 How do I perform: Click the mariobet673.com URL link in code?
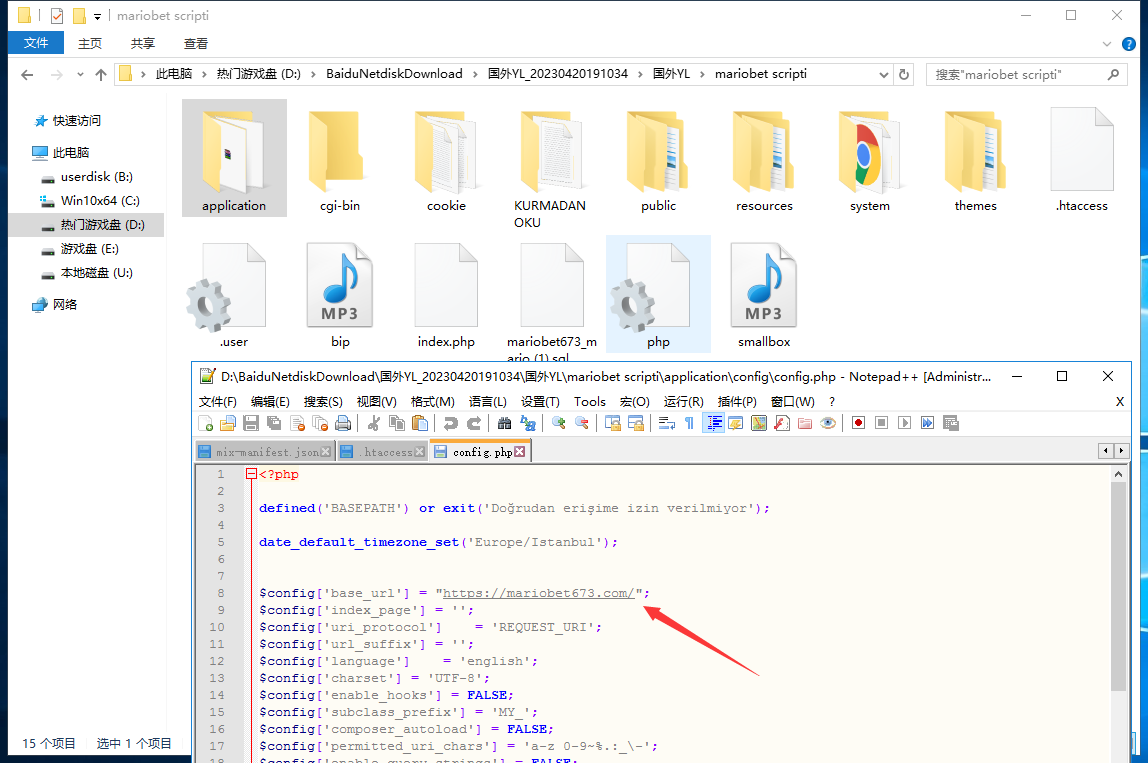tap(539, 593)
